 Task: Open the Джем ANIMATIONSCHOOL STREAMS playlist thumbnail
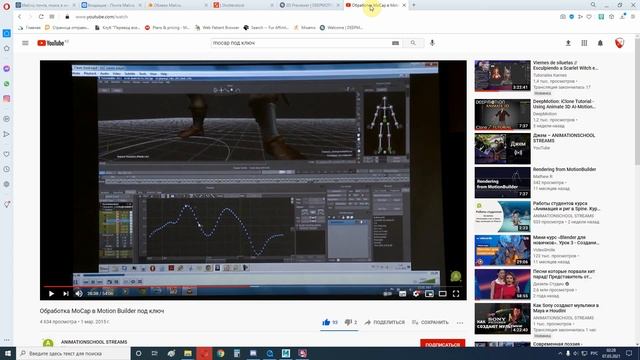tap(502, 148)
